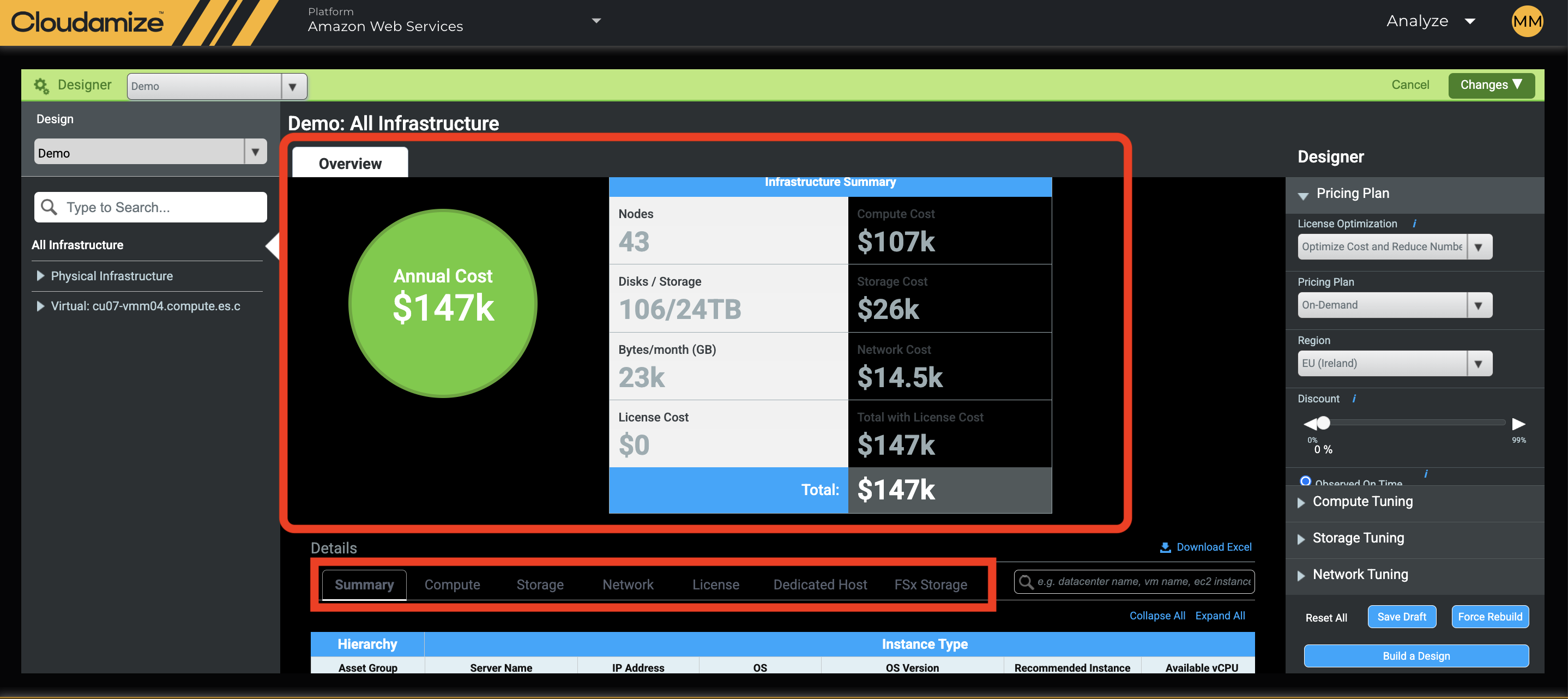Viewport: 1568px width, 699px height.
Task: Click the discount slider right arrow
Action: [1518, 423]
